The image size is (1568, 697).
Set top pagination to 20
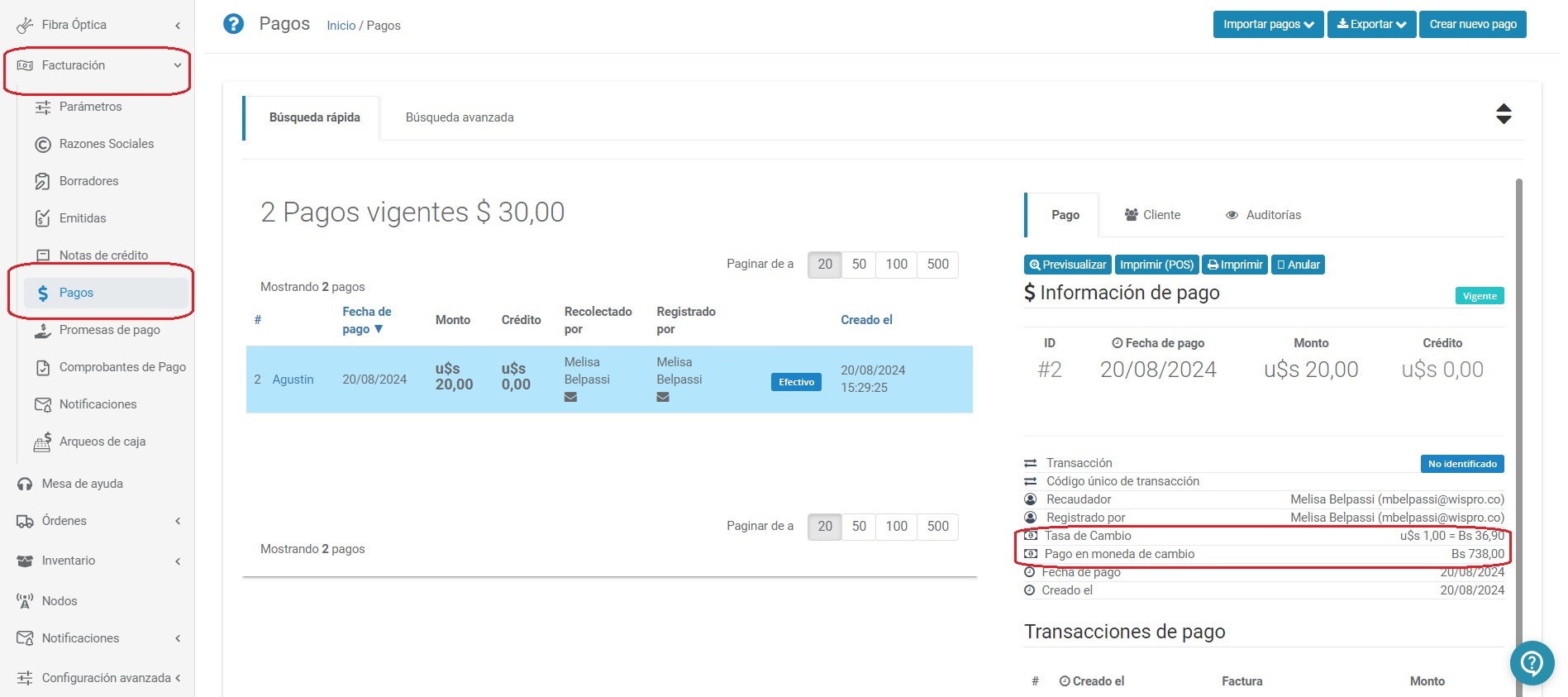pyautogui.click(x=825, y=265)
